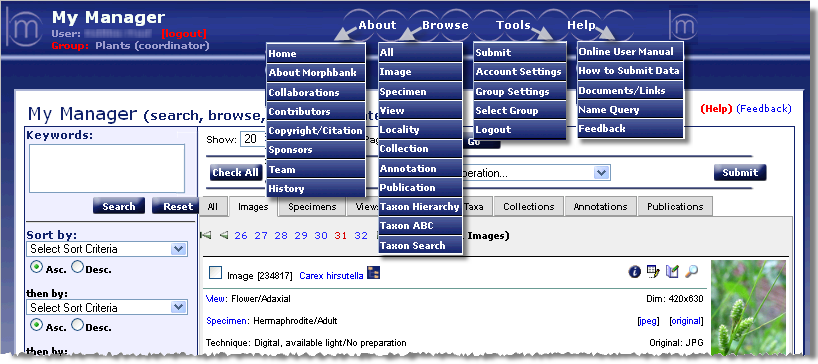The width and height of the screenshot is (818, 364).
Task: Click the edit record icon beside info
Action: (653, 271)
